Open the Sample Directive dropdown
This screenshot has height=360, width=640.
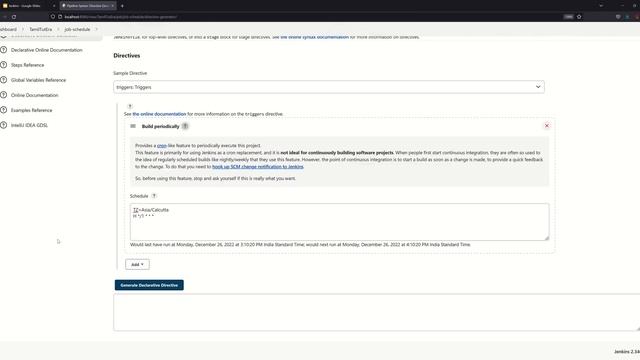point(329,87)
